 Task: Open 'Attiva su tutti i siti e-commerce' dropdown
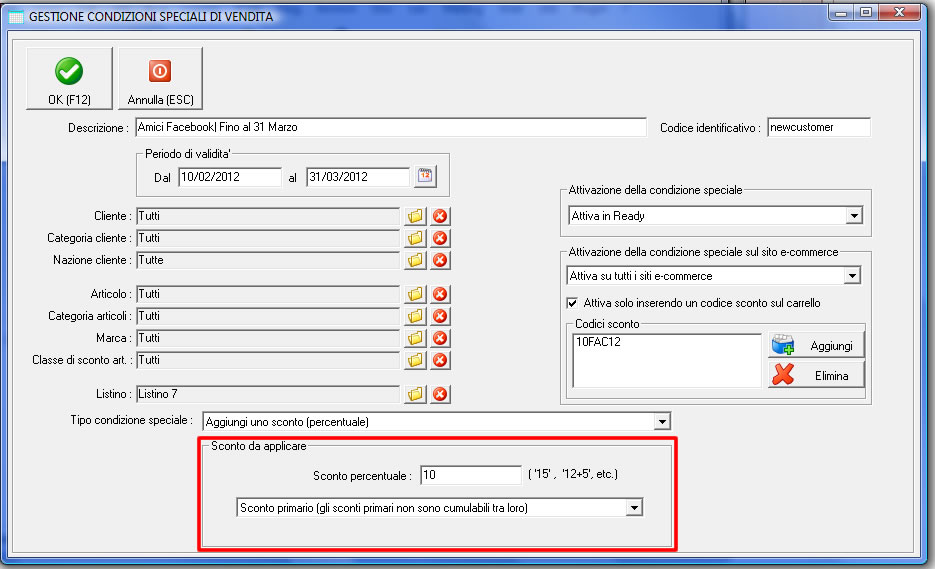[852, 276]
